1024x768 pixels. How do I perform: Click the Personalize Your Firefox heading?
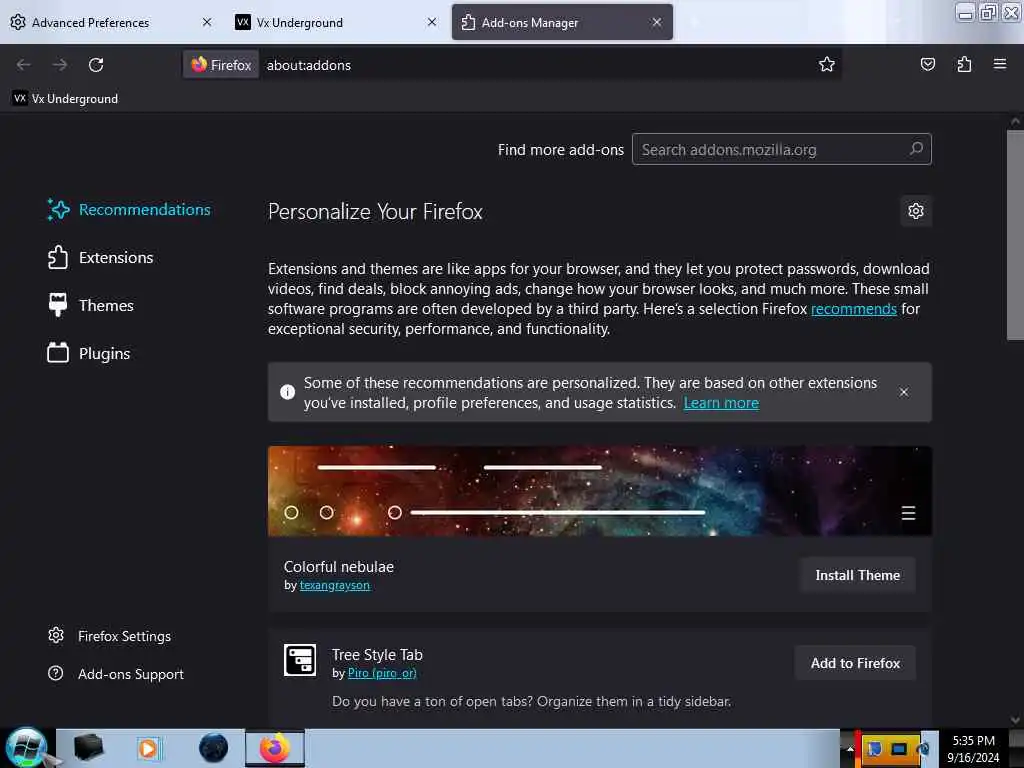tap(375, 212)
